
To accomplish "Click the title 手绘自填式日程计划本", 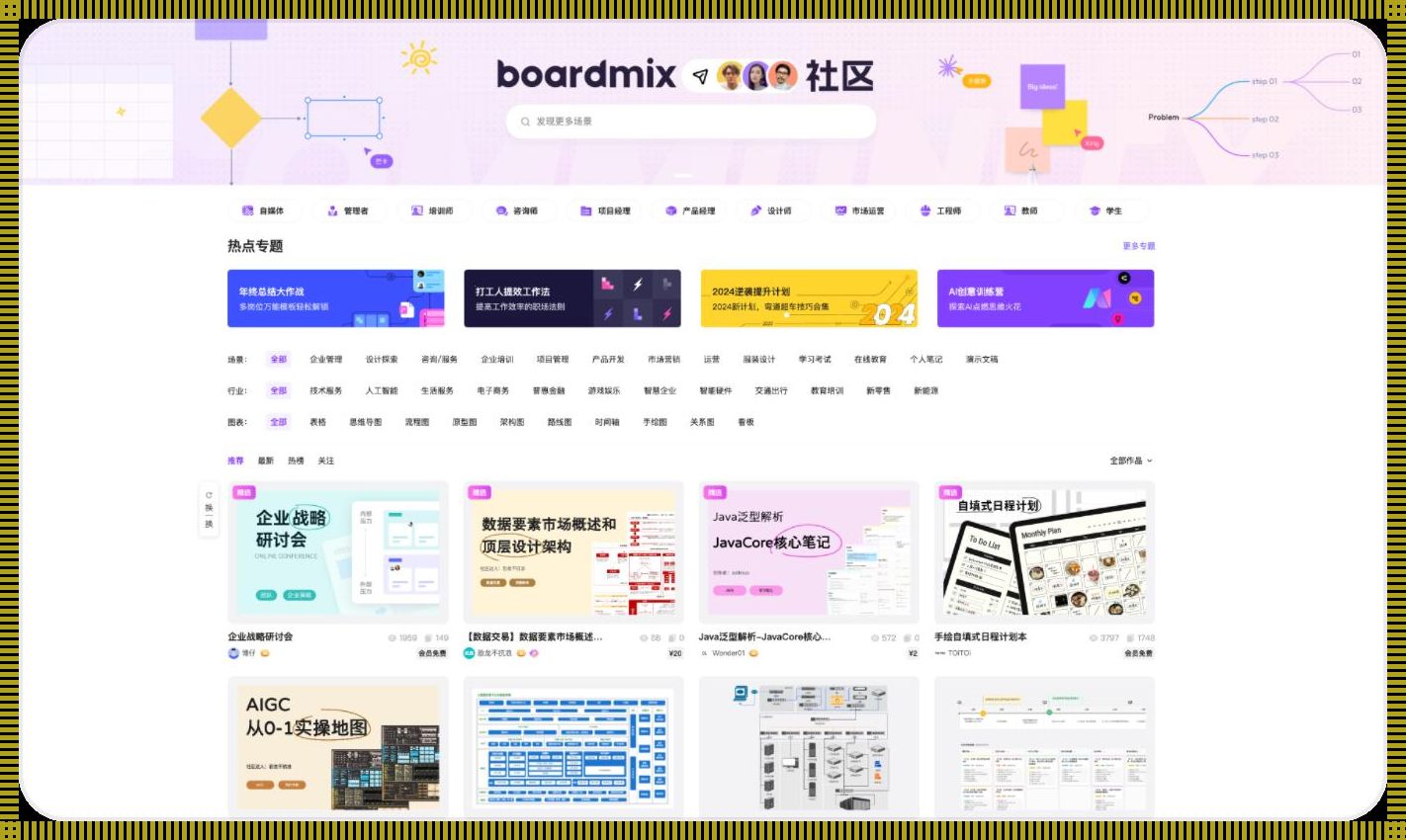I will click(x=981, y=637).
